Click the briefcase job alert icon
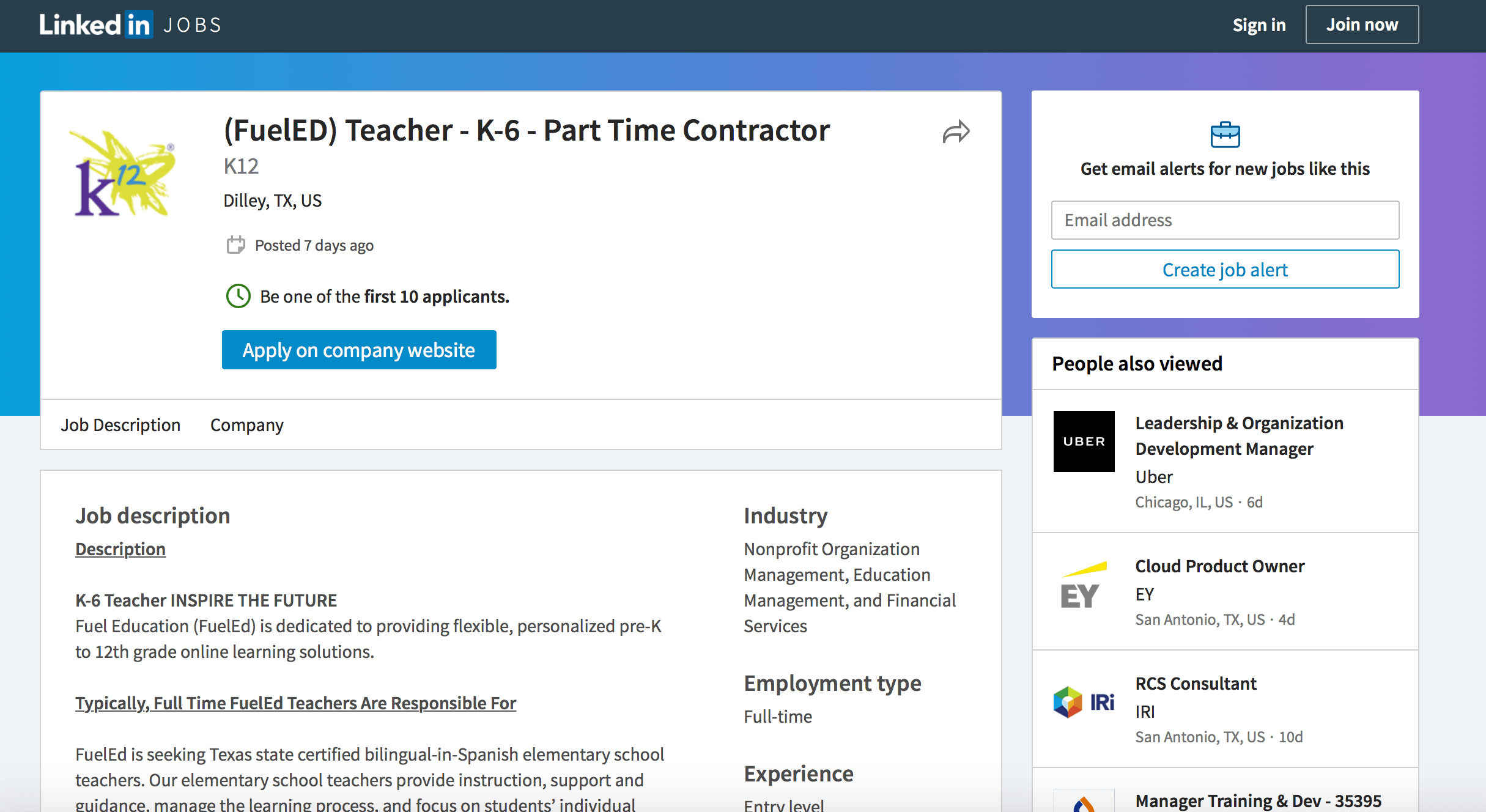Image resolution: width=1486 pixels, height=812 pixels. 1225,135
